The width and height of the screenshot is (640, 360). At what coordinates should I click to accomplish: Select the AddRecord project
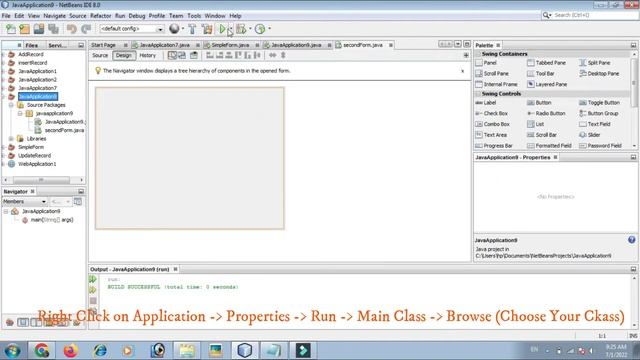(x=31, y=54)
